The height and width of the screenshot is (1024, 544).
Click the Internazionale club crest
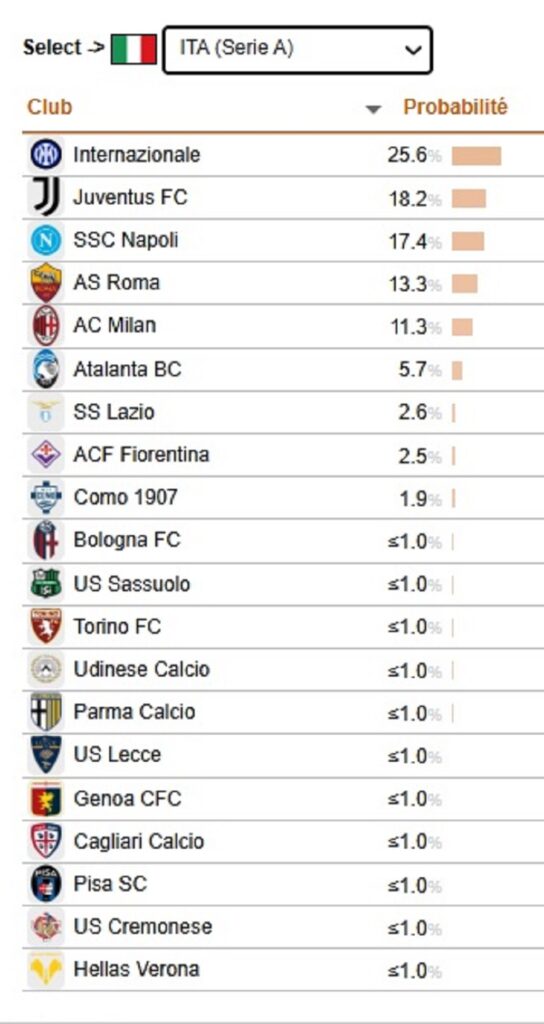pyautogui.click(x=46, y=155)
